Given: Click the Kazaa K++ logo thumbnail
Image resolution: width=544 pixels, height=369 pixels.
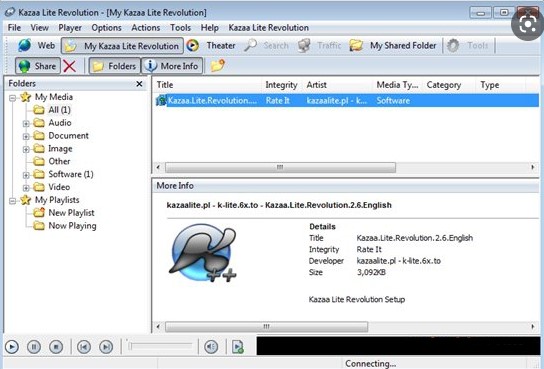Looking at the screenshot, I should (x=204, y=253).
